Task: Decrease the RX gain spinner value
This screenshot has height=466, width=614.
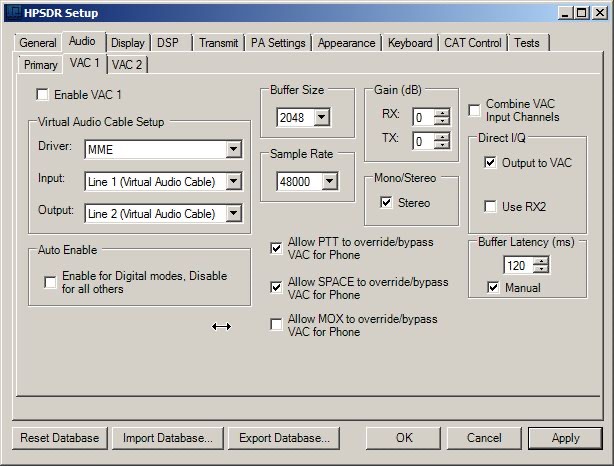Action: click(442, 121)
